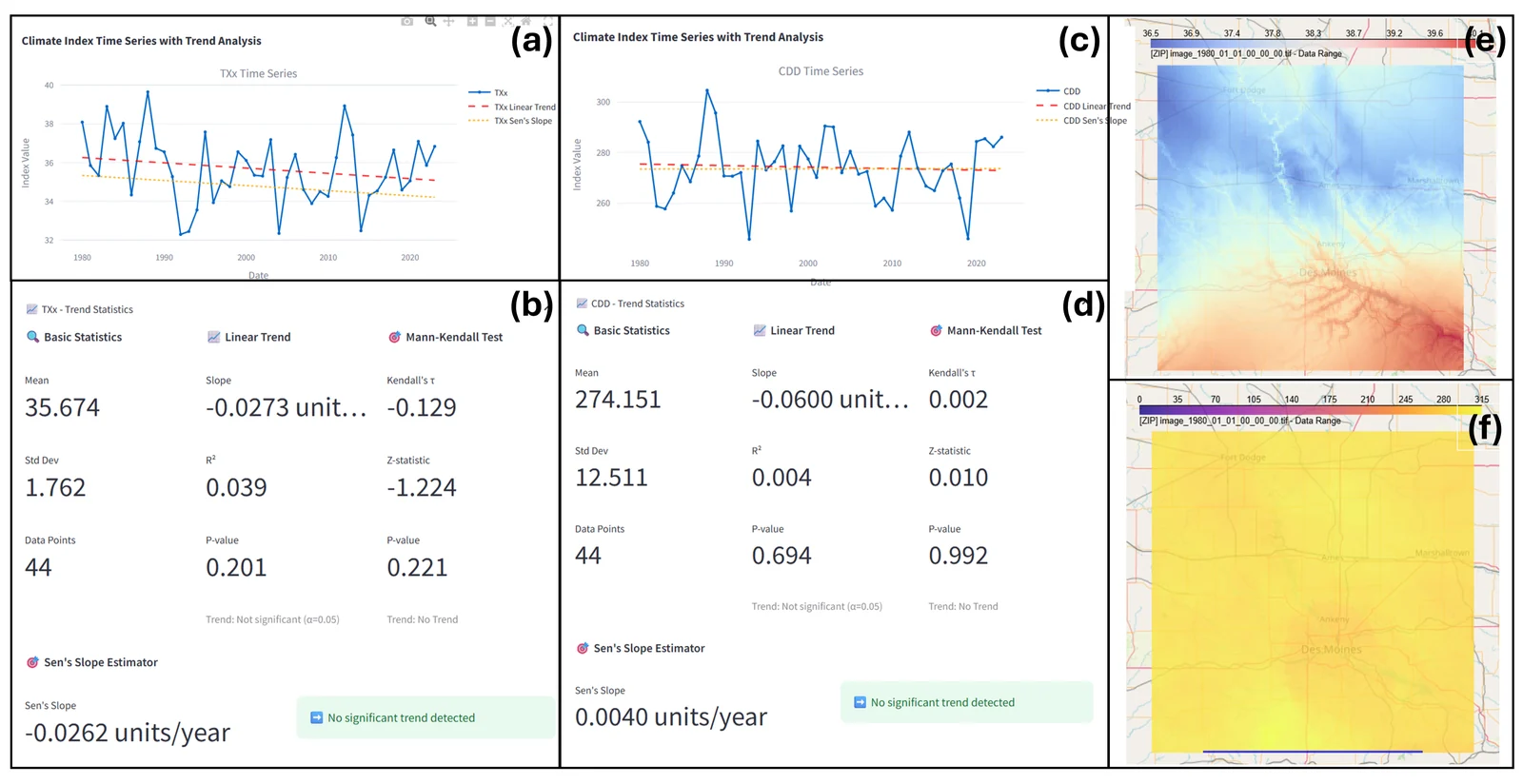Click the "TXx Time Series" chart title
The width and height of the screenshot is (1523, 784).
(x=259, y=73)
